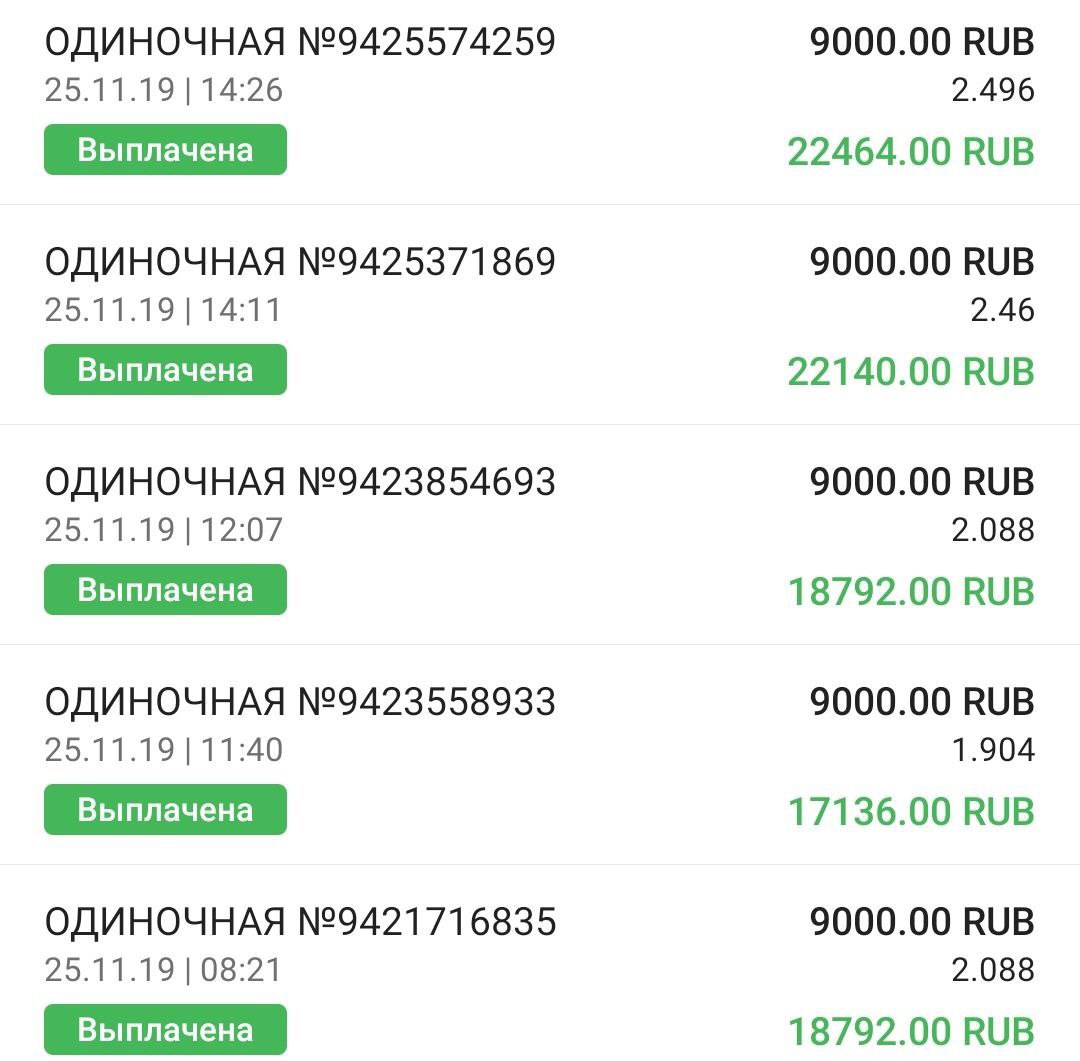Click the 17136.00 RUB payout amount
Viewport: 1080px width, 1061px height.
click(x=910, y=812)
